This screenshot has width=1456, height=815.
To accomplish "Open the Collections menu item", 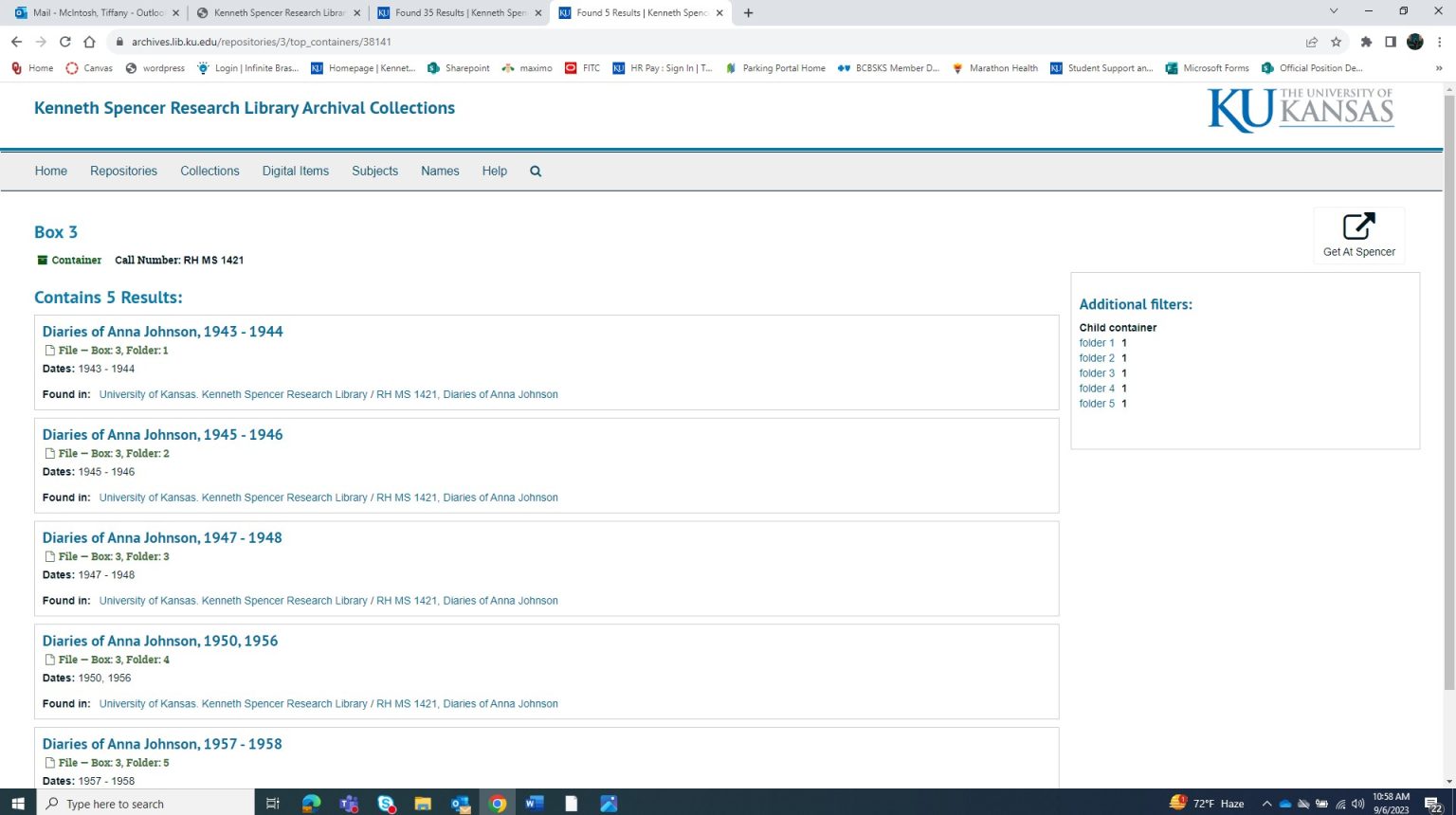I will (x=209, y=172).
